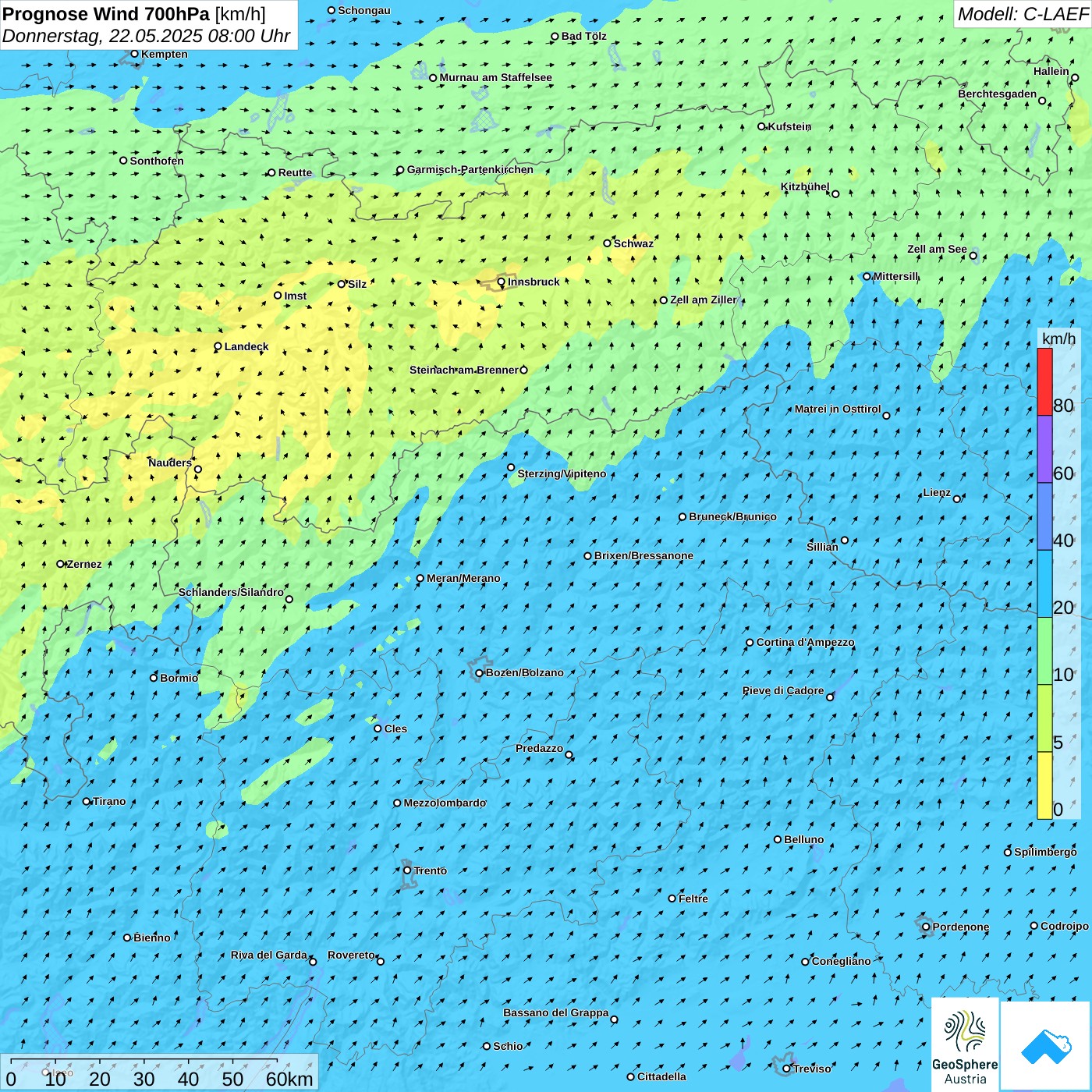Click the purple 60 km/h legend color
The width and height of the screenshot is (1092, 1092).
[1044, 449]
